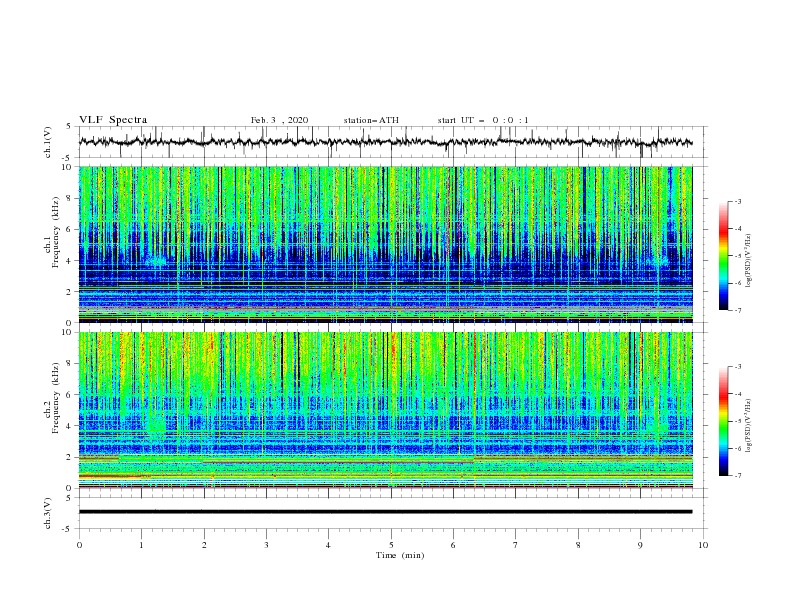Viewport: 792px width, 612px height.
Task: Click the ch.1 voltage waveform trace
Action: point(385,142)
